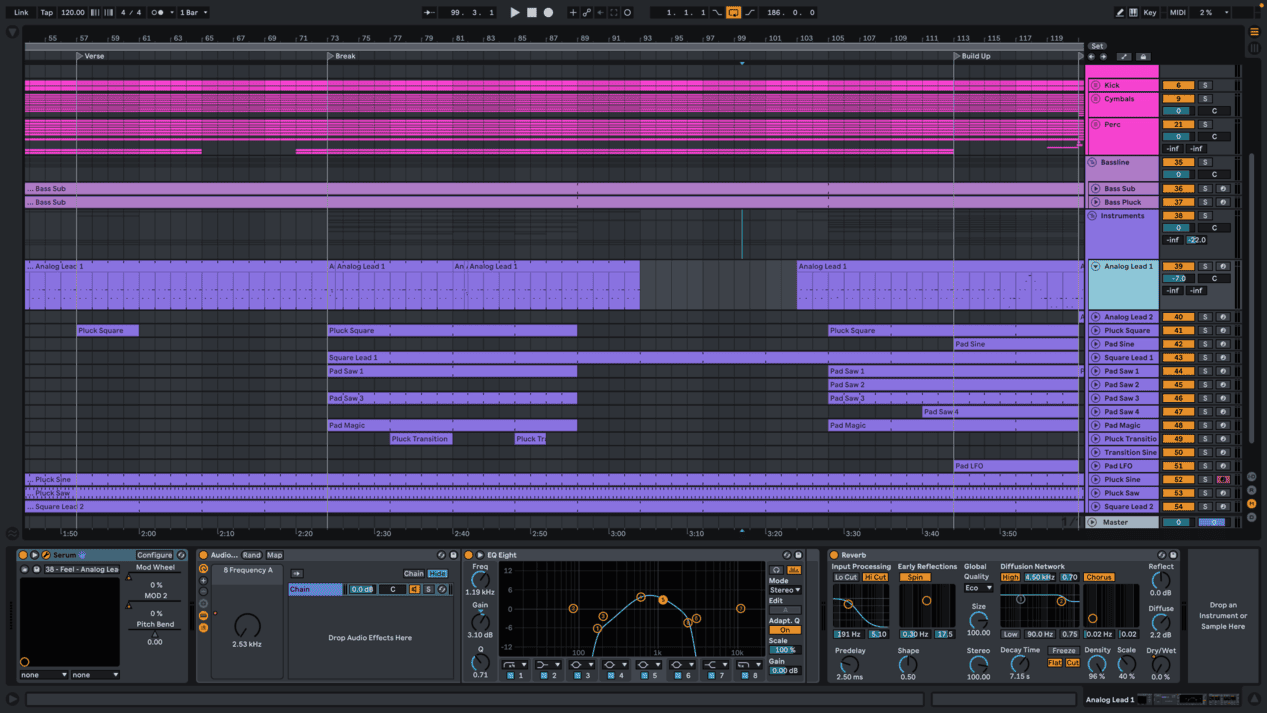1267x713 pixels.
Task: Click the automation arm icon
Action: [x=587, y=12]
